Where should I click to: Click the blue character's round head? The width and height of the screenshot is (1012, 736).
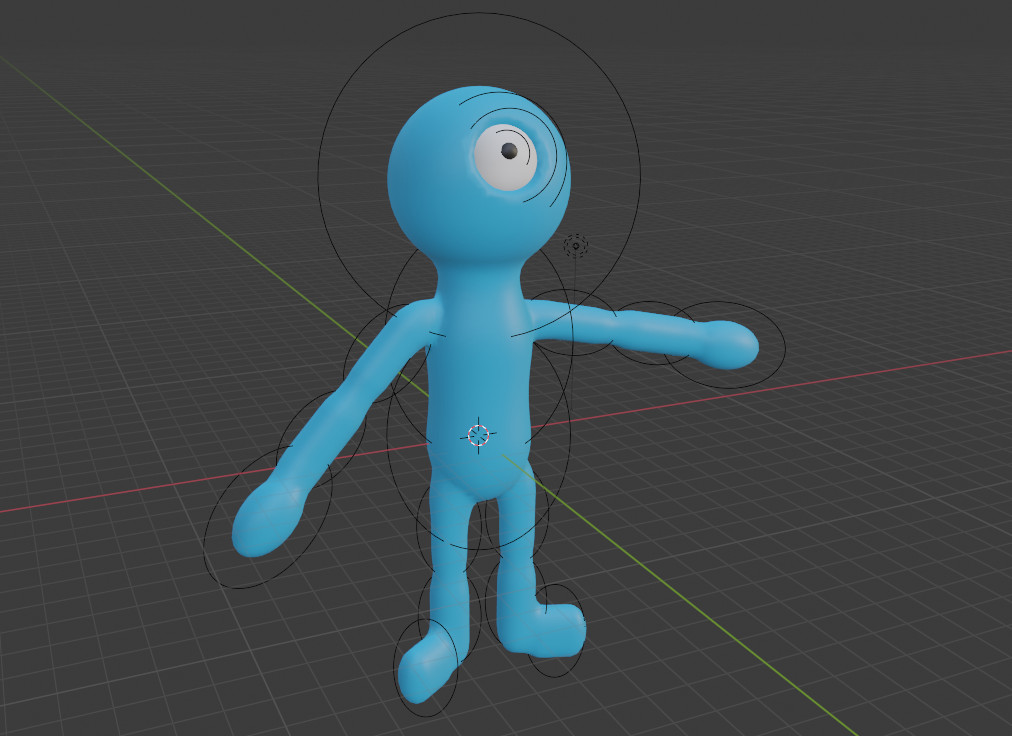pyautogui.click(x=478, y=175)
